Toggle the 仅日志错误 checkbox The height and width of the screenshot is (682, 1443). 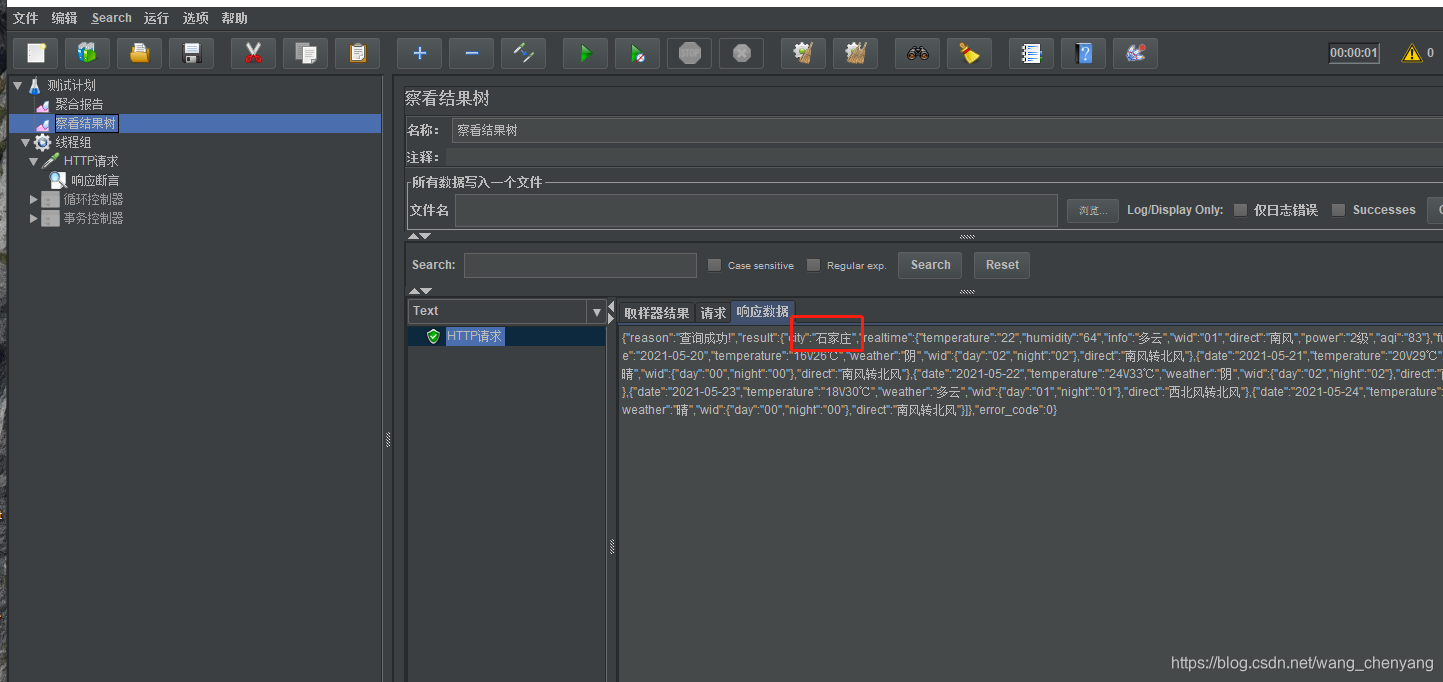(1240, 210)
